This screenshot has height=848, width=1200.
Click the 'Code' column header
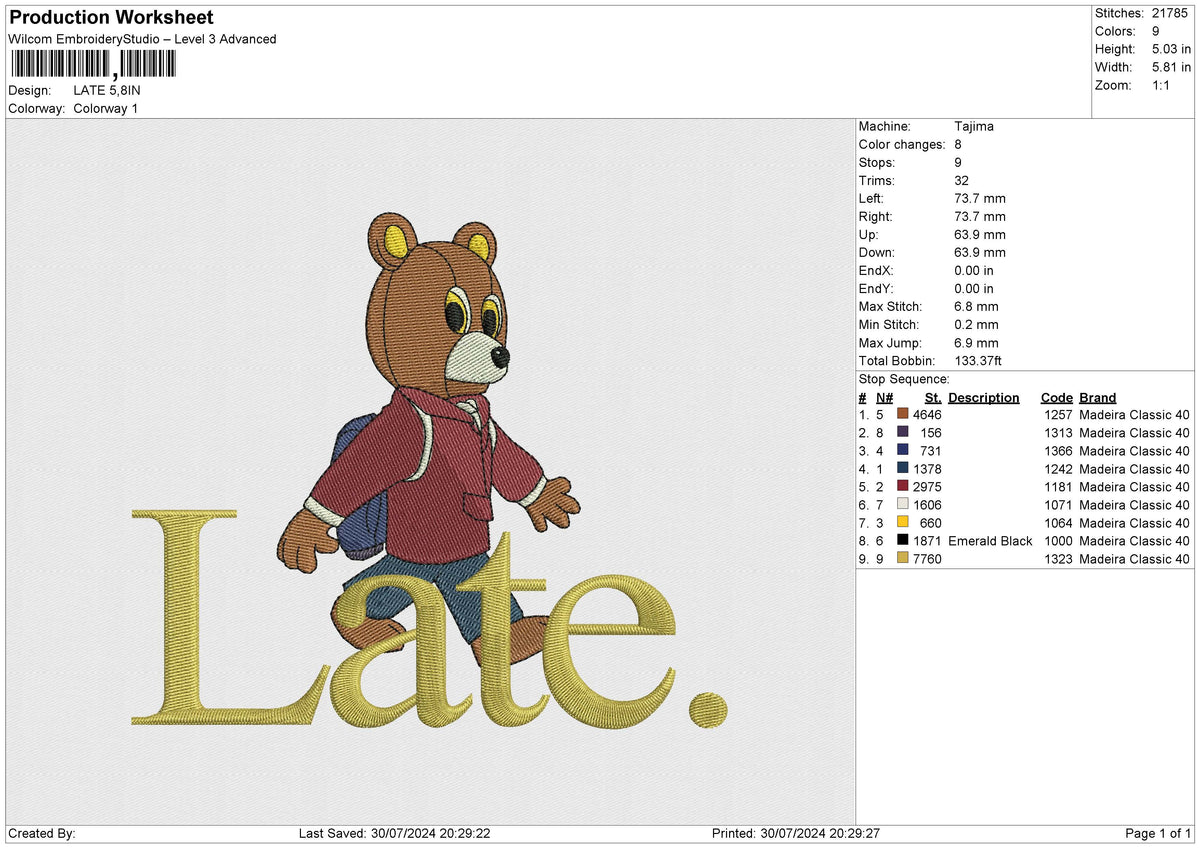(x=1056, y=397)
